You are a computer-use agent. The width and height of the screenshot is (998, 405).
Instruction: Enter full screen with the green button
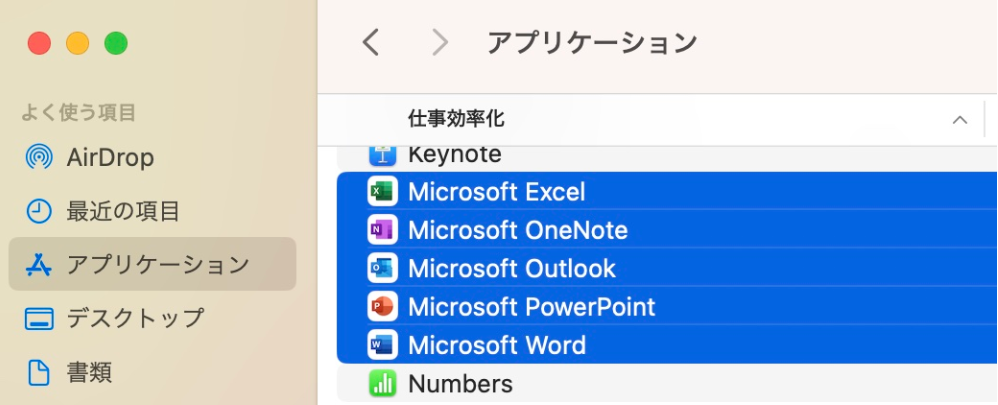click(x=116, y=43)
